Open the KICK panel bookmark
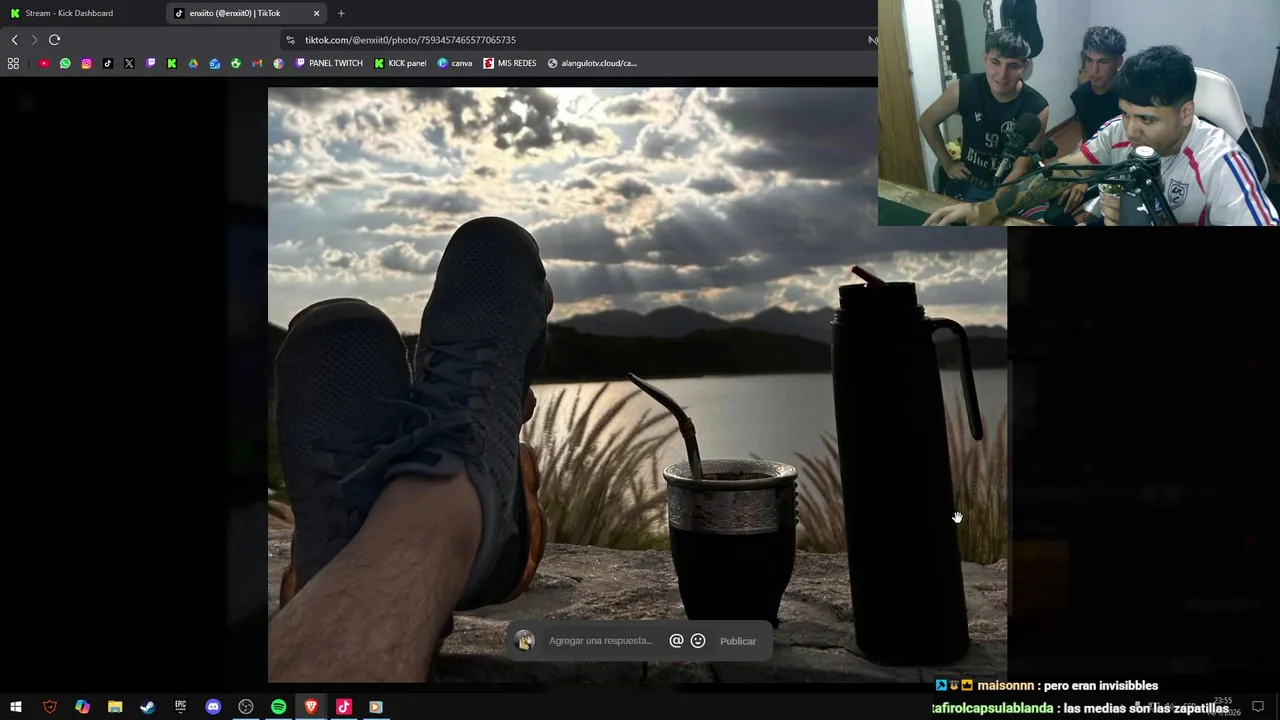The image size is (1280, 720). (x=400, y=63)
